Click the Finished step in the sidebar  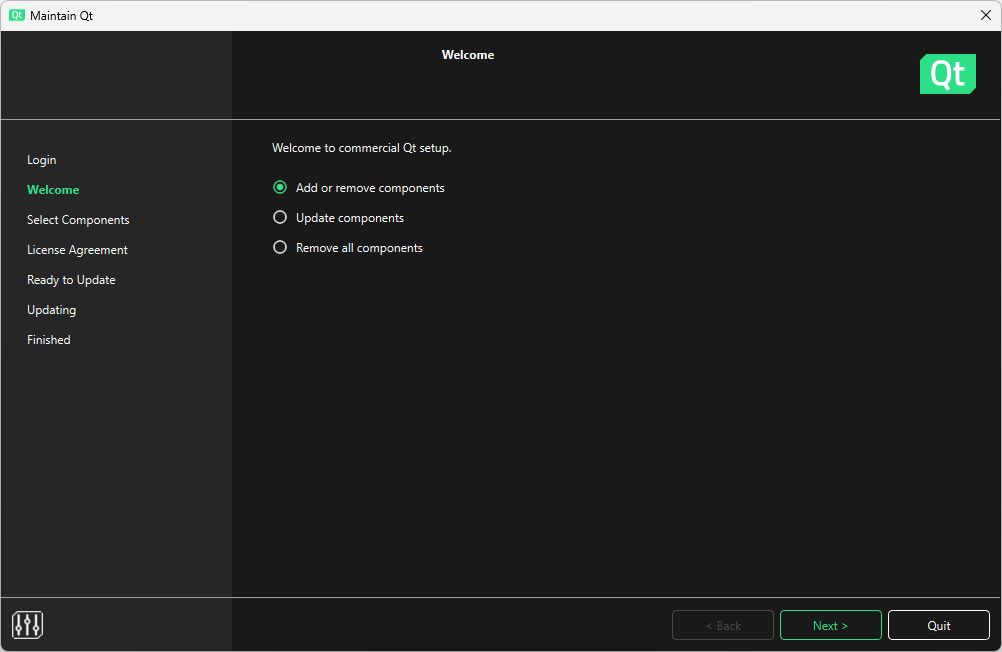click(x=48, y=339)
